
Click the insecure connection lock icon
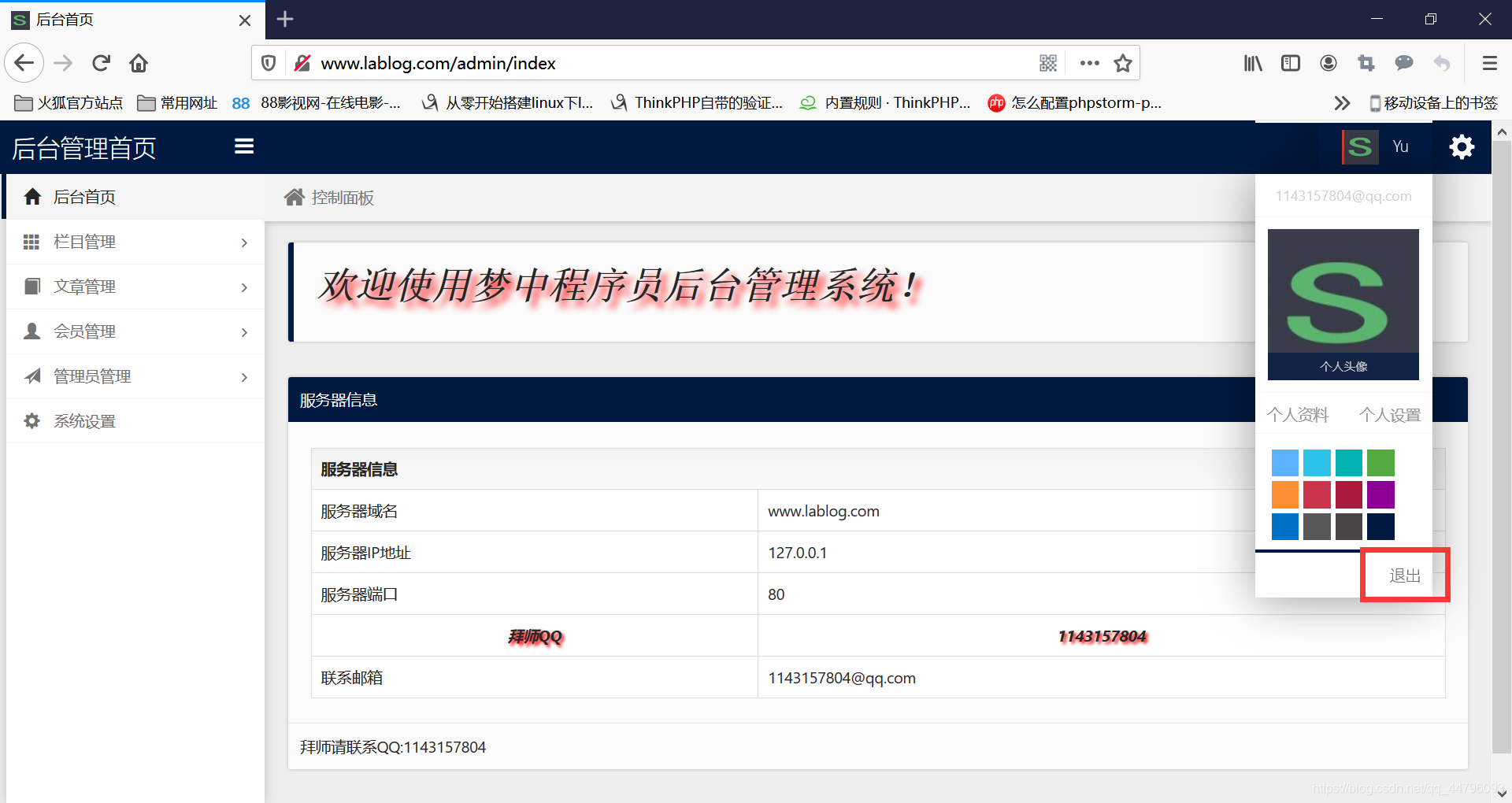click(x=302, y=63)
